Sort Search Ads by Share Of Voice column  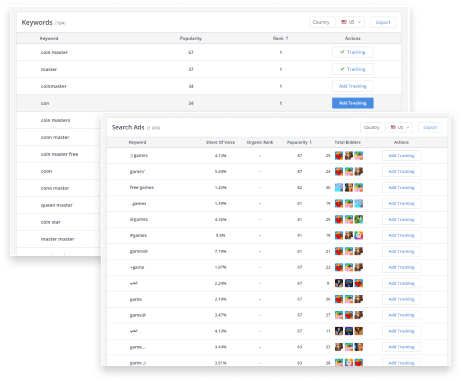click(x=220, y=142)
